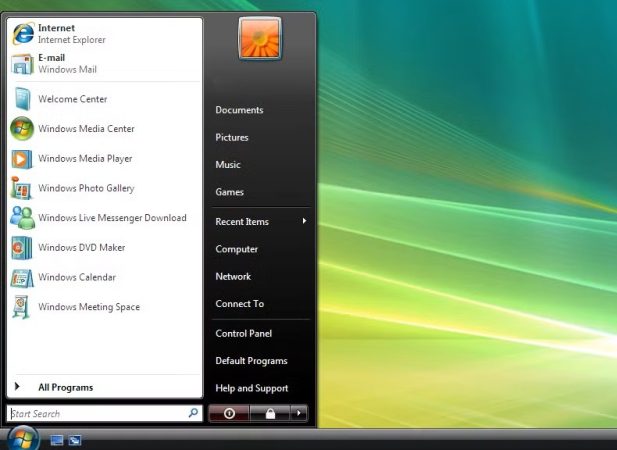Image resolution: width=617 pixels, height=450 pixels.
Task: Click the Internet Explorer subtitle text
Action: coord(72,40)
